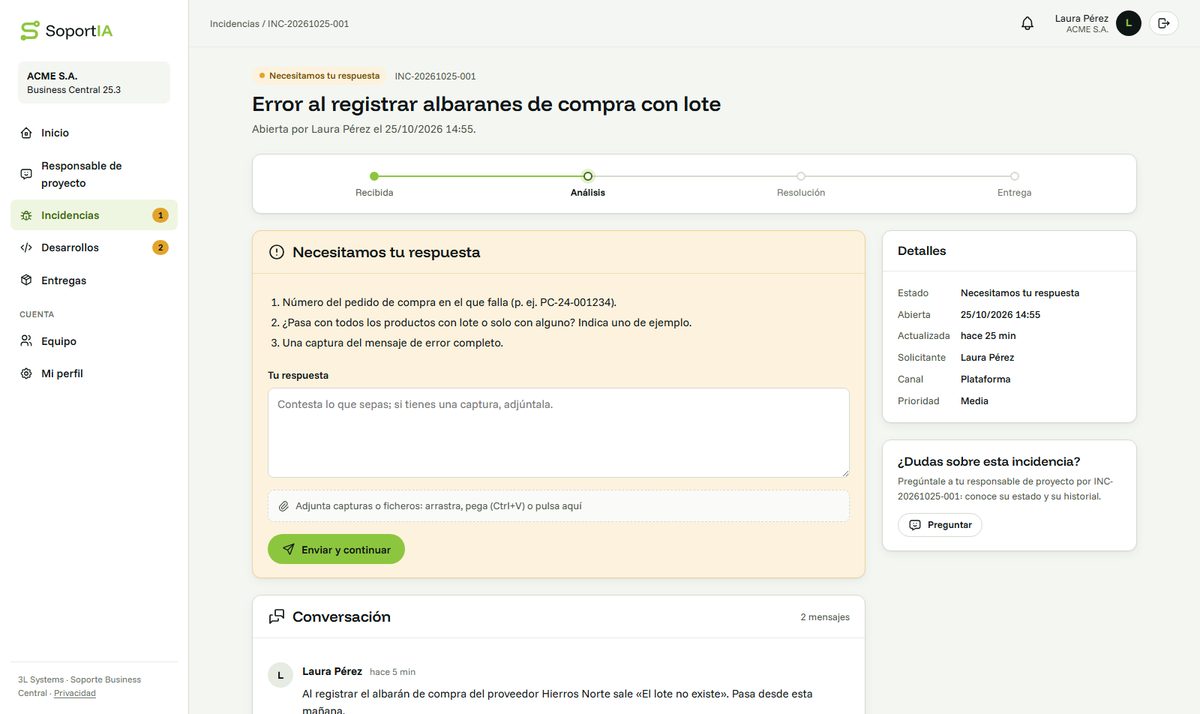The width and height of the screenshot is (1200, 714).
Task: Click the Solicitante value Laura Pérez
Action: pyautogui.click(x=987, y=358)
